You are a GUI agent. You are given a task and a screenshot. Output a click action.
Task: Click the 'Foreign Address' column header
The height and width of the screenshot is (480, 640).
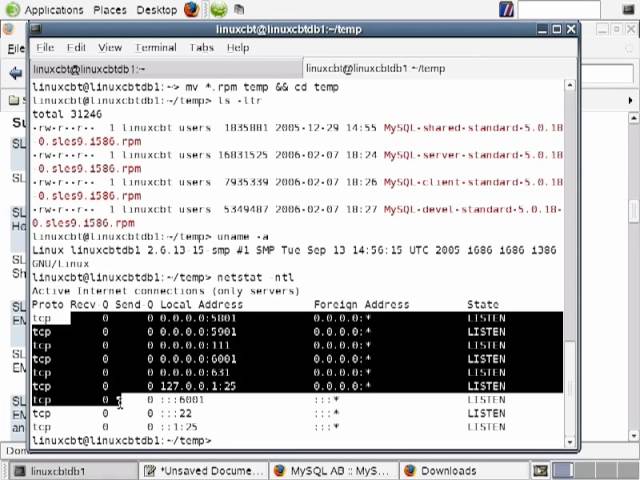pos(361,304)
